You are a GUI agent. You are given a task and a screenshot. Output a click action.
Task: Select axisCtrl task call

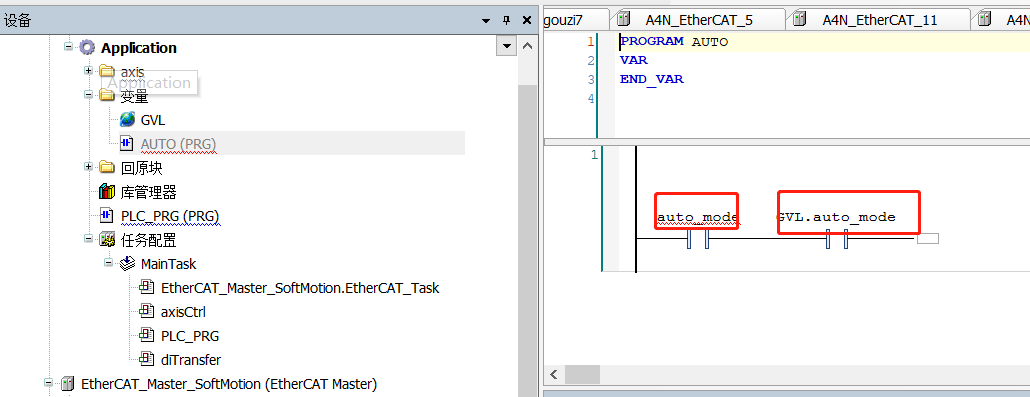tap(183, 312)
